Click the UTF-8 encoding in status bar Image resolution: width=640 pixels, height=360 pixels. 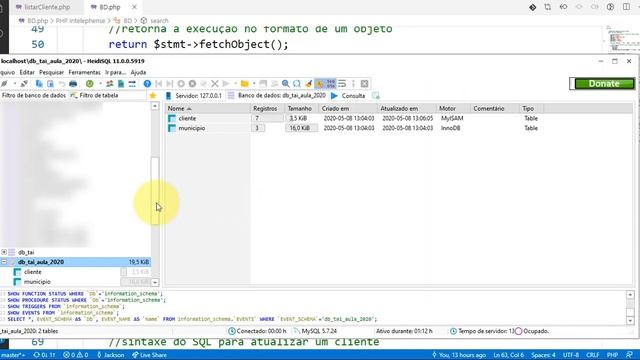(571, 355)
